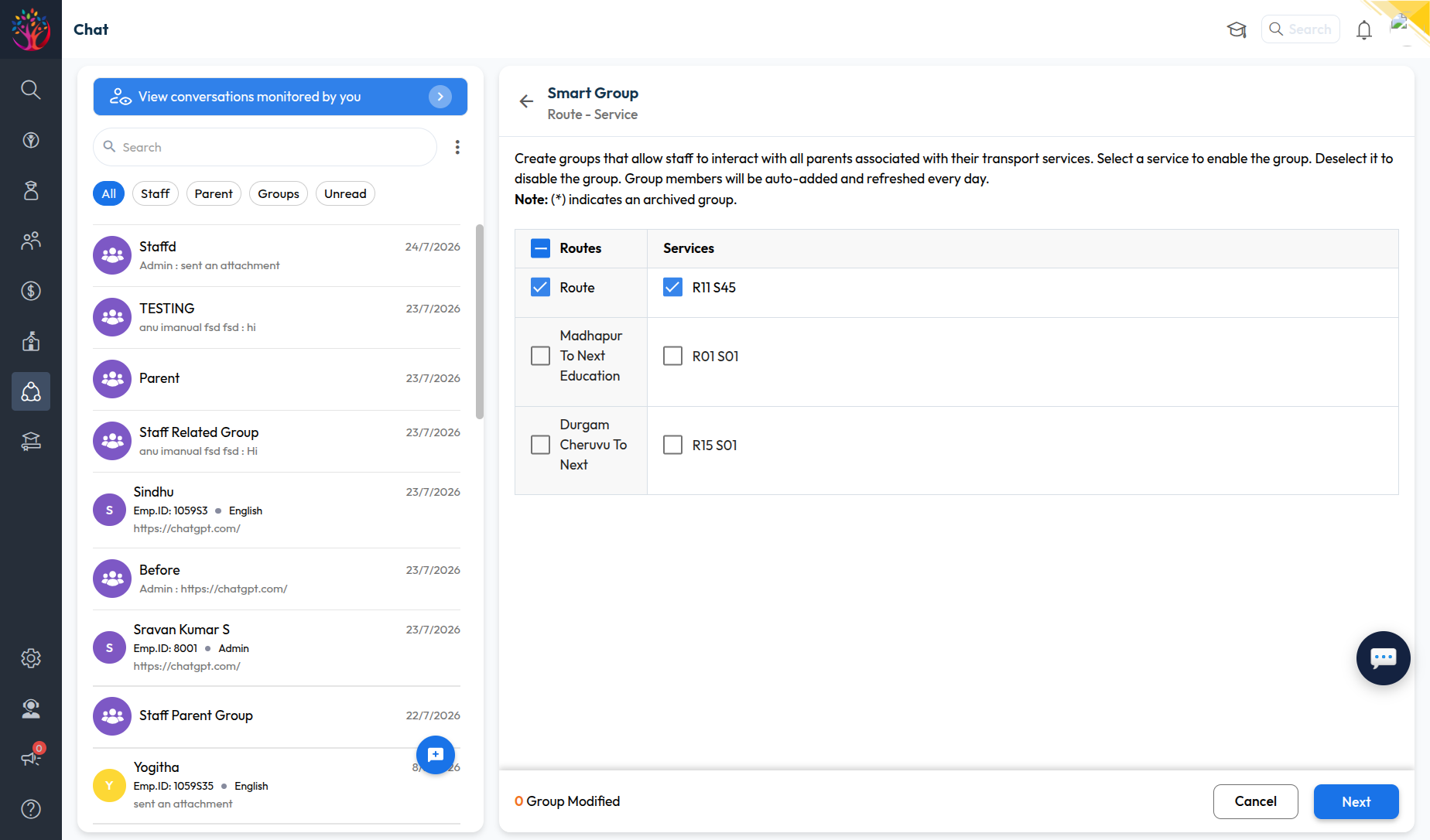
Task: Open the dollar fee icon in the sidebar
Action: tap(31, 291)
